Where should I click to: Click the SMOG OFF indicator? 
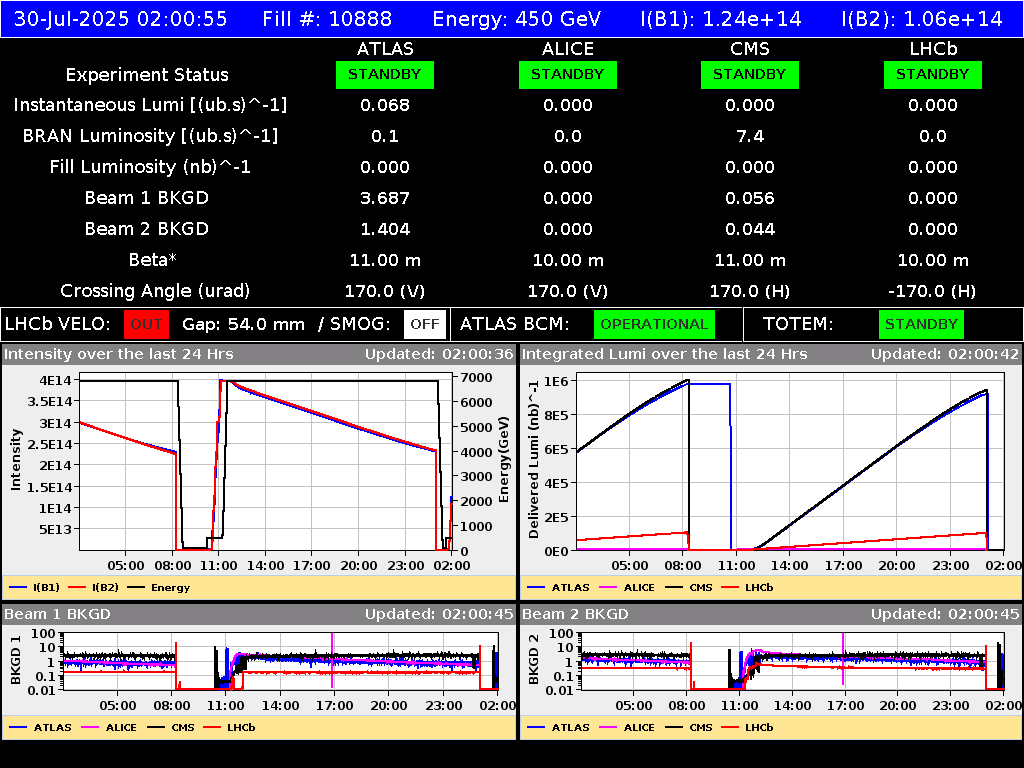pos(425,325)
